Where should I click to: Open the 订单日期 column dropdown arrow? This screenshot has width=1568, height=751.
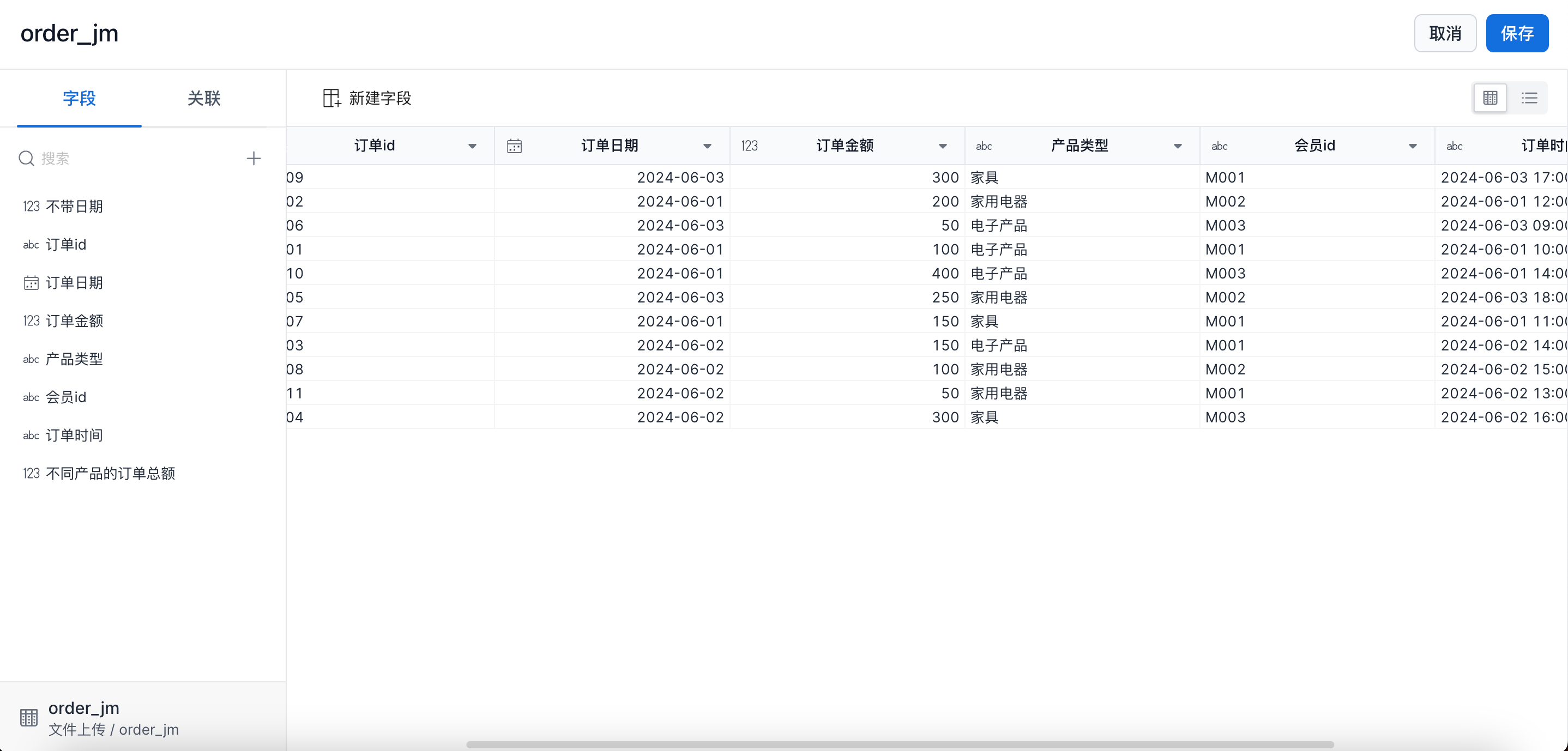[x=707, y=146]
